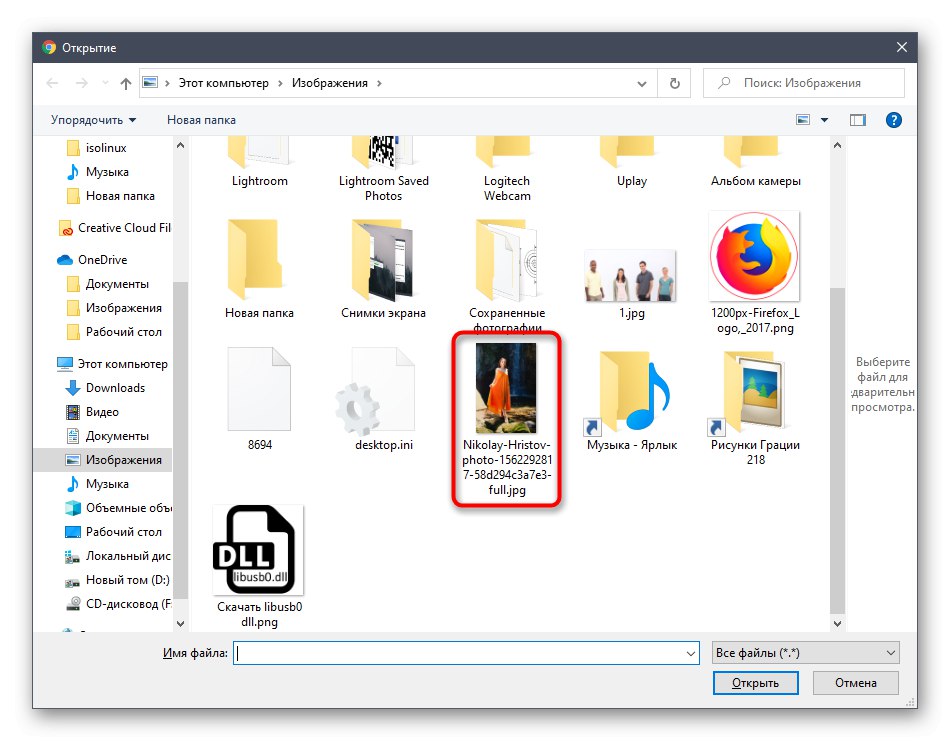Expand the Имя файла dropdown arrow
The height and width of the screenshot is (741, 950).
click(690, 653)
